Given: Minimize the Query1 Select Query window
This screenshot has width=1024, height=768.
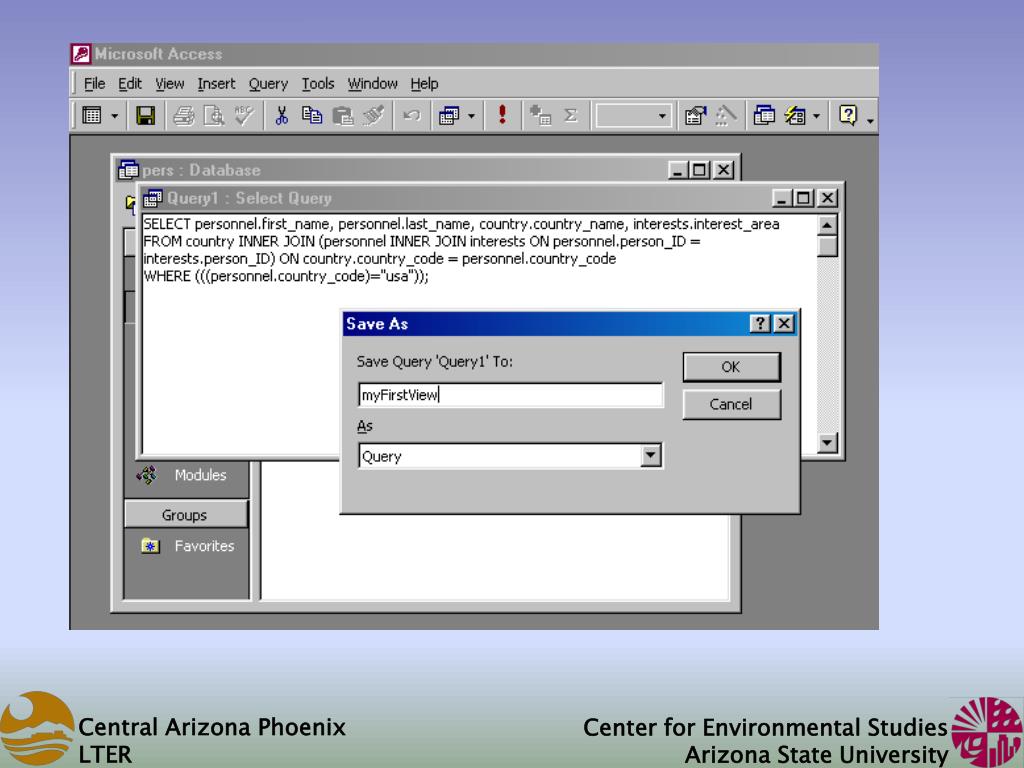Looking at the screenshot, I should (782, 198).
